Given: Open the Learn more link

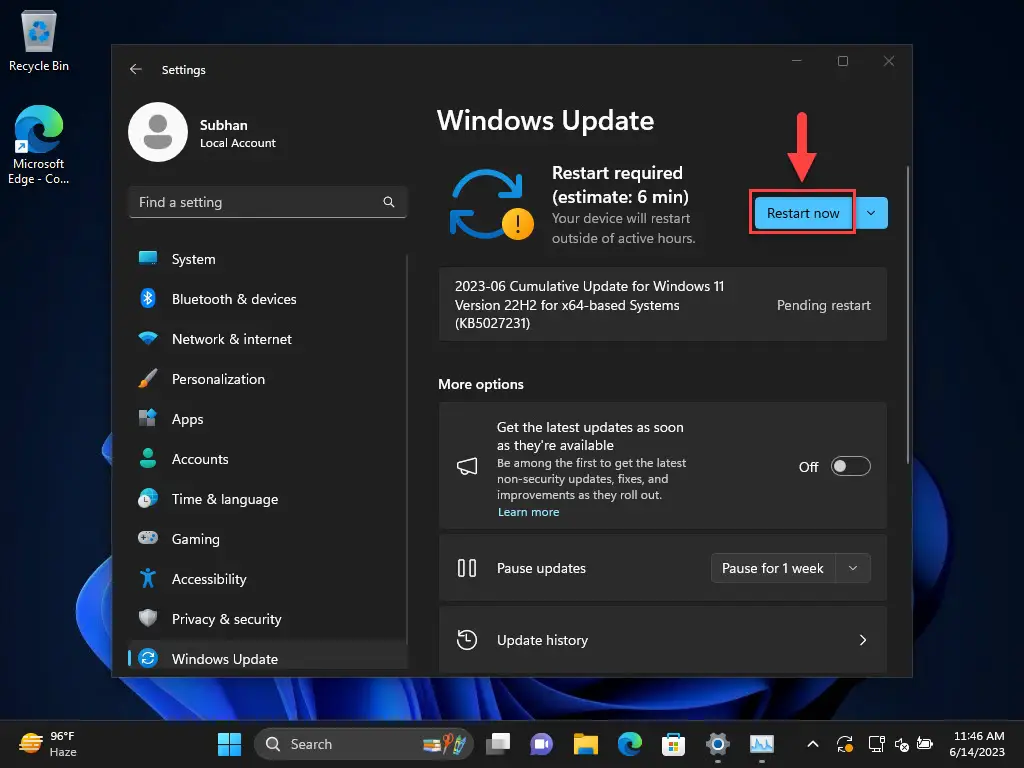Looking at the screenshot, I should tap(528, 512).
